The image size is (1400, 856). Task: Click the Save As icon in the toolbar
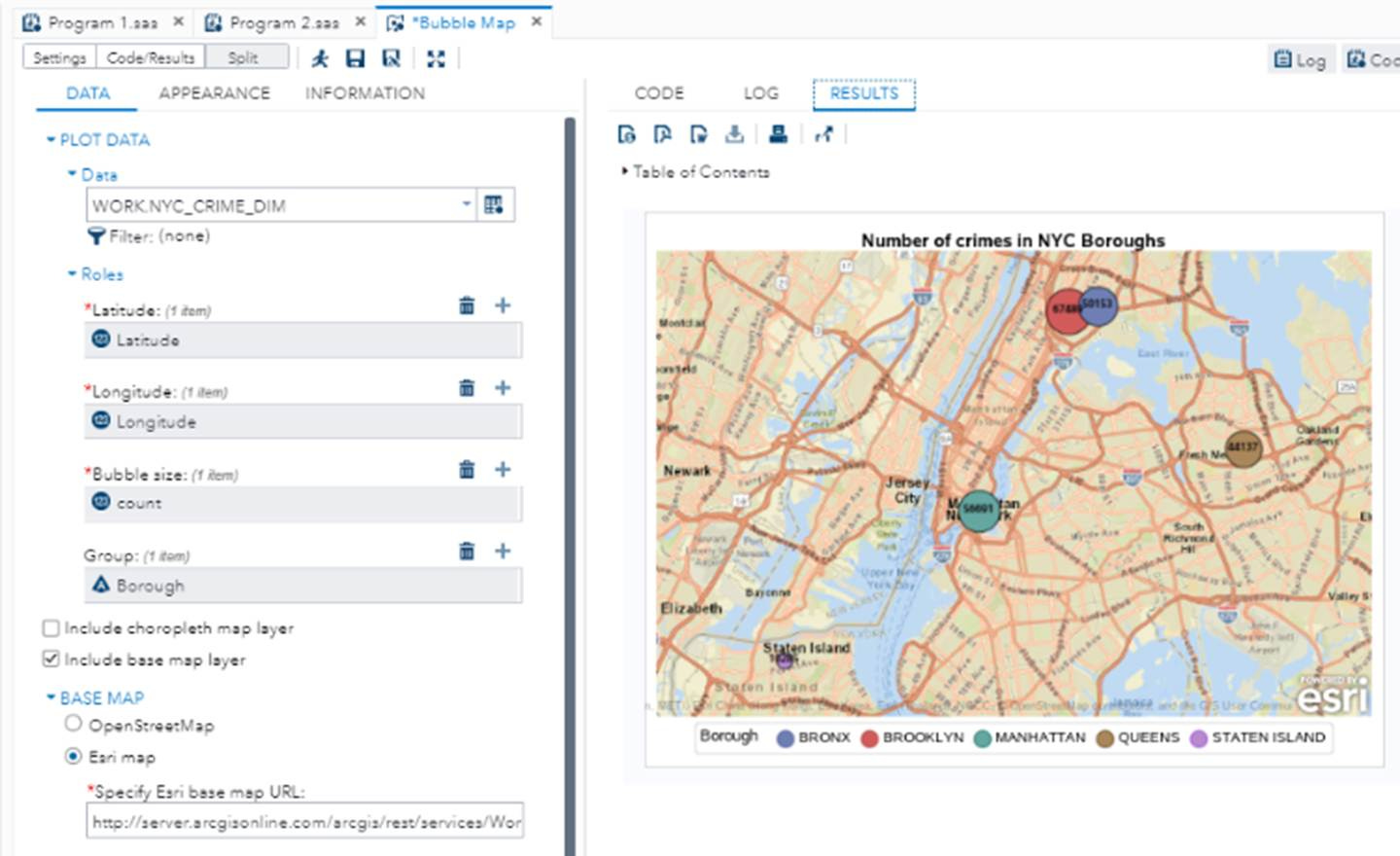391,58
